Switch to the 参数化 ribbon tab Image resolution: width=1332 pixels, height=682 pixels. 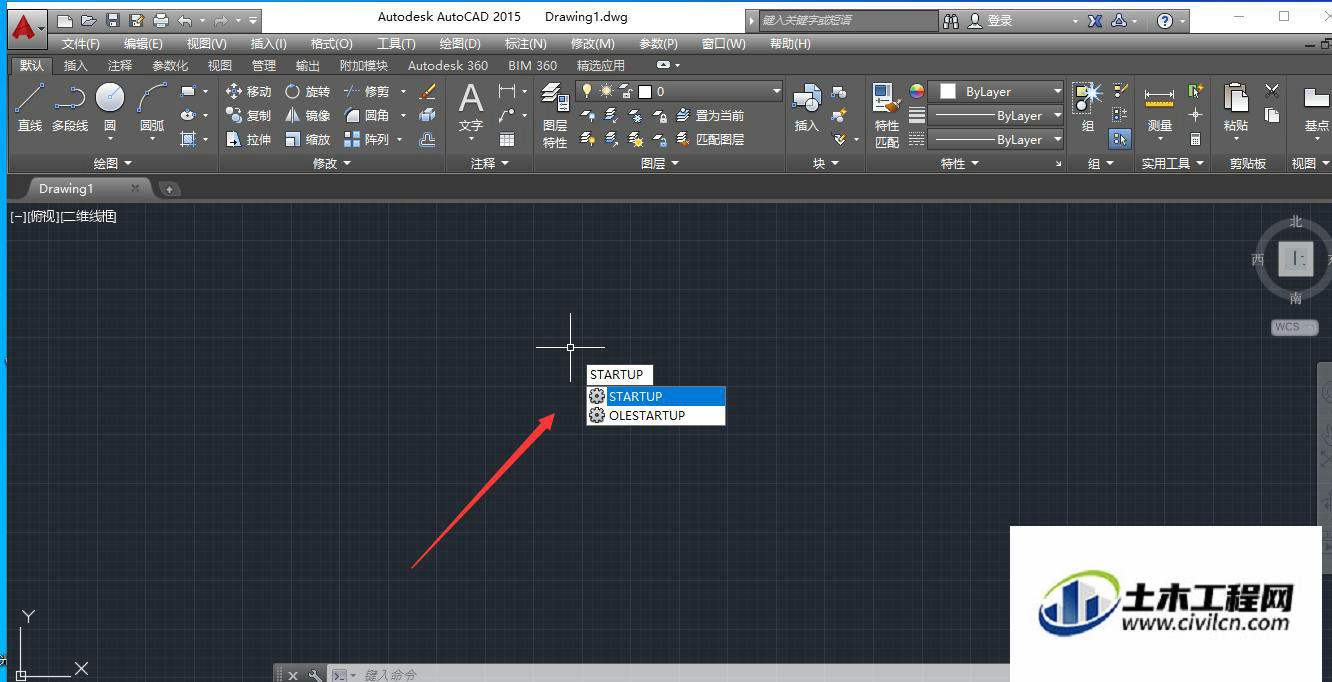pos(170,65)
